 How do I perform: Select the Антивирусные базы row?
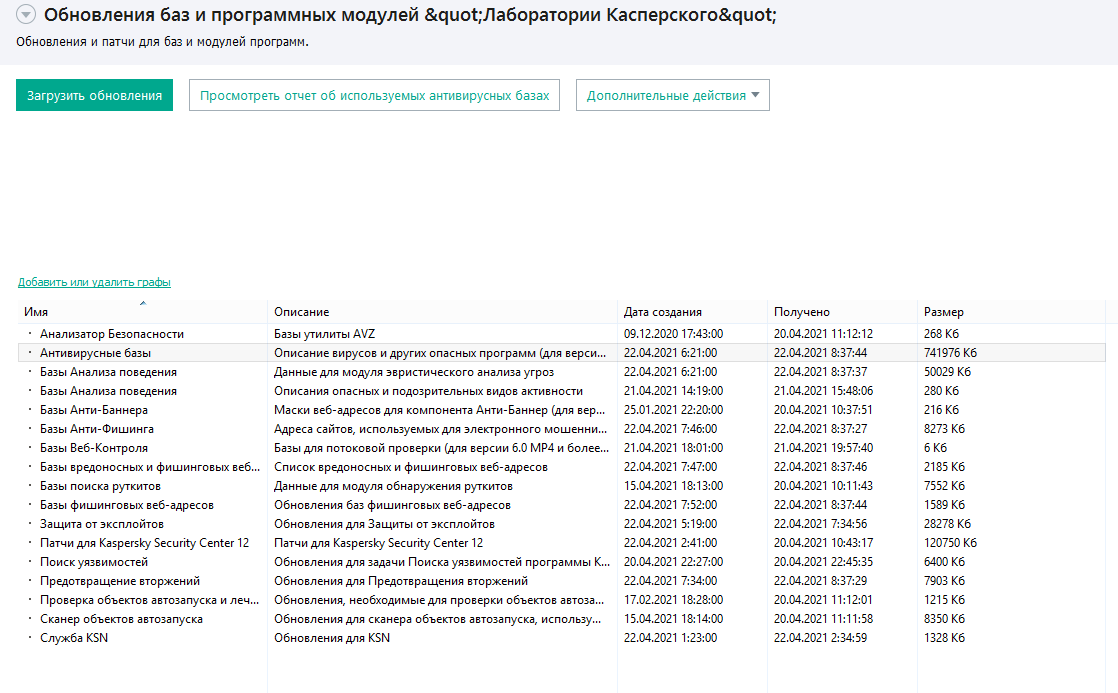562,353
